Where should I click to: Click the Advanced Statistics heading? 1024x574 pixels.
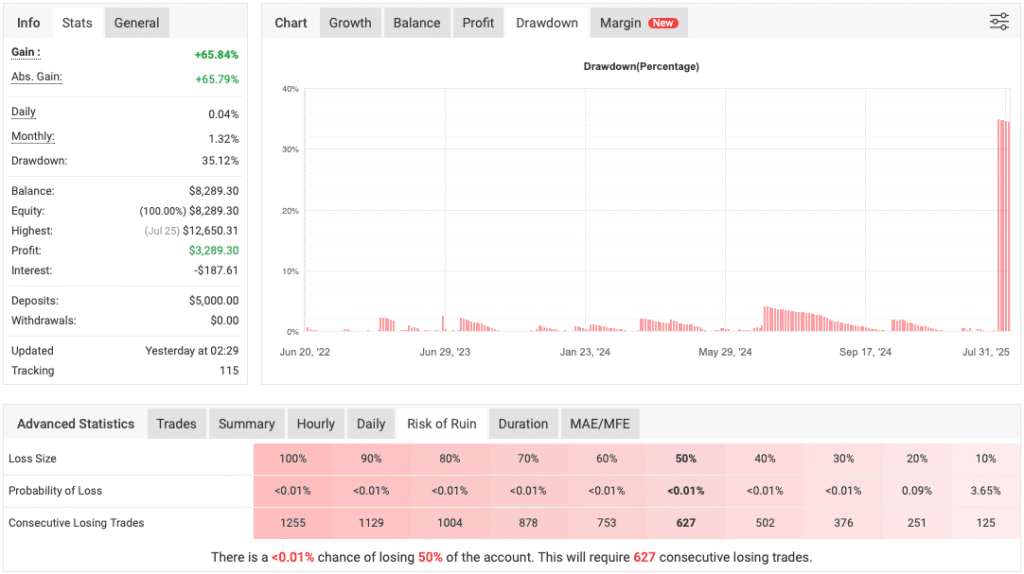click(76, 424)
